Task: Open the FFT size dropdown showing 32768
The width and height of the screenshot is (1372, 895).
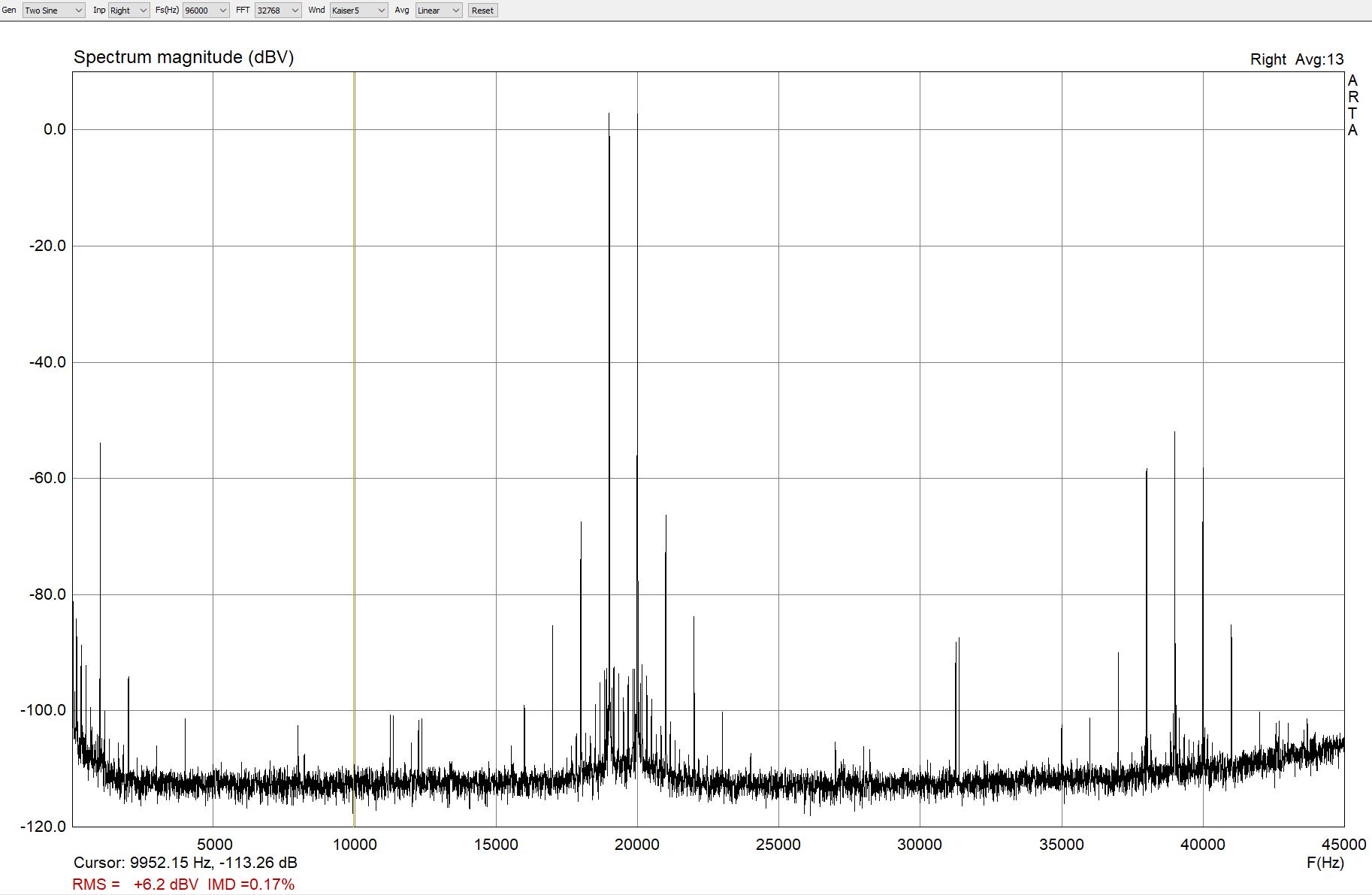Action: tap(278, 11)
